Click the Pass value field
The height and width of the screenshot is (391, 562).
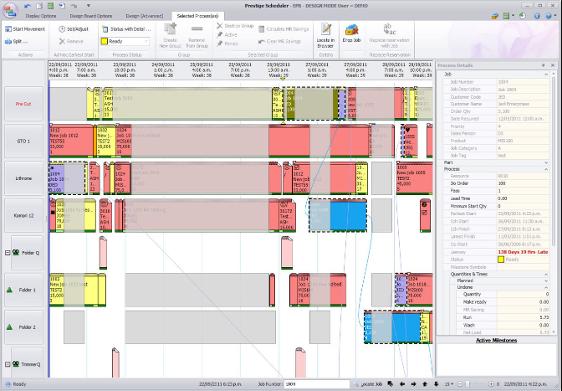(x=523, y=191)
